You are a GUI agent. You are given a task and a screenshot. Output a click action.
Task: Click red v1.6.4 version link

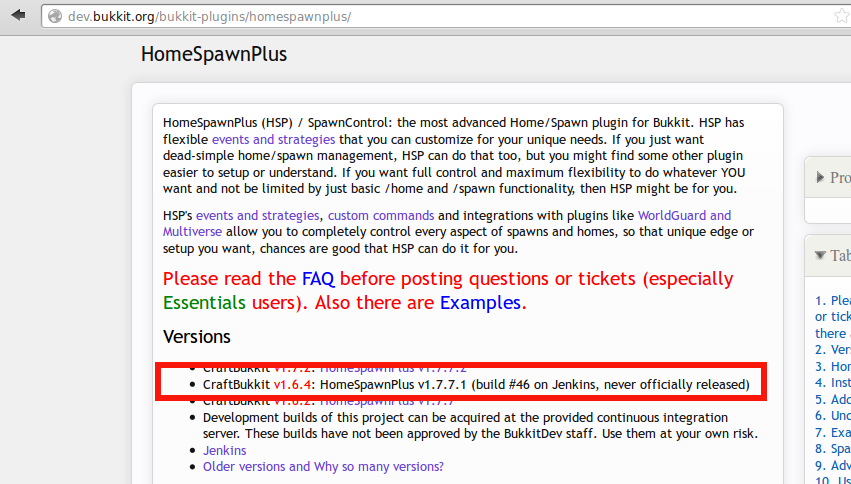click(292, 385)
